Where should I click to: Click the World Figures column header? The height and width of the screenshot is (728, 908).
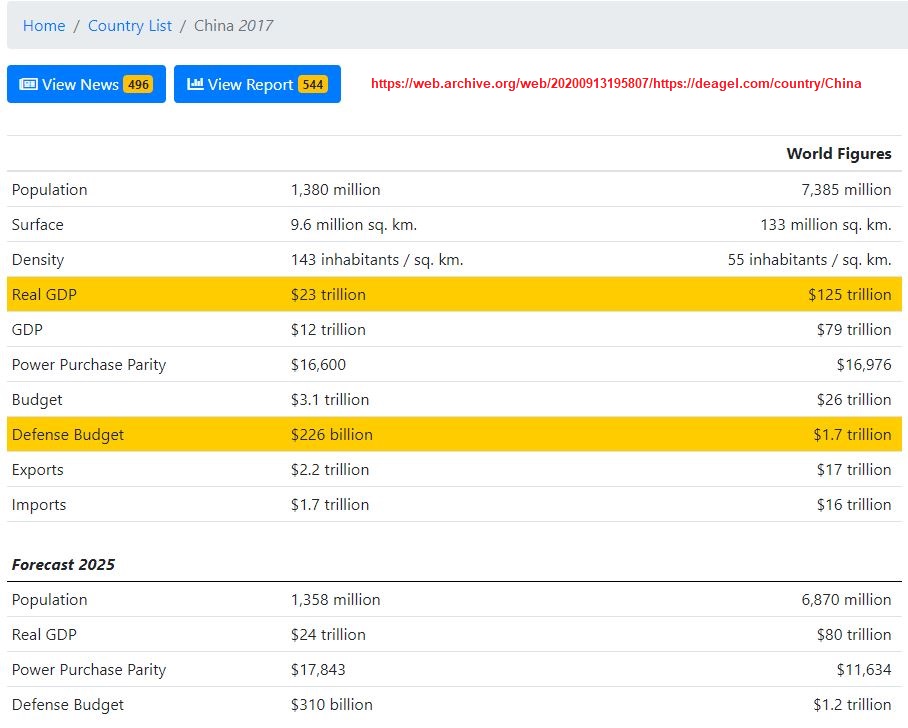click(x=839, y=153)
